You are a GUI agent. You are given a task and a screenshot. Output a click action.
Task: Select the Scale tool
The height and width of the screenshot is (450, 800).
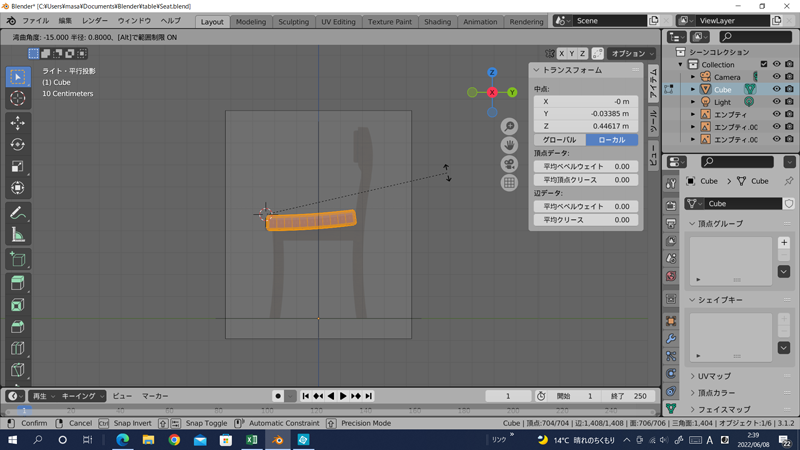tap(18, 166)
